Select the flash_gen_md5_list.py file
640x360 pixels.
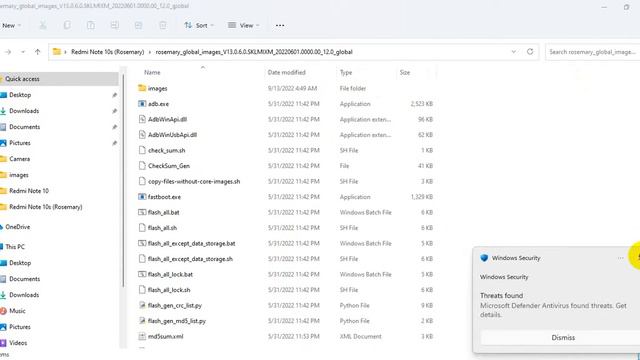177,321
